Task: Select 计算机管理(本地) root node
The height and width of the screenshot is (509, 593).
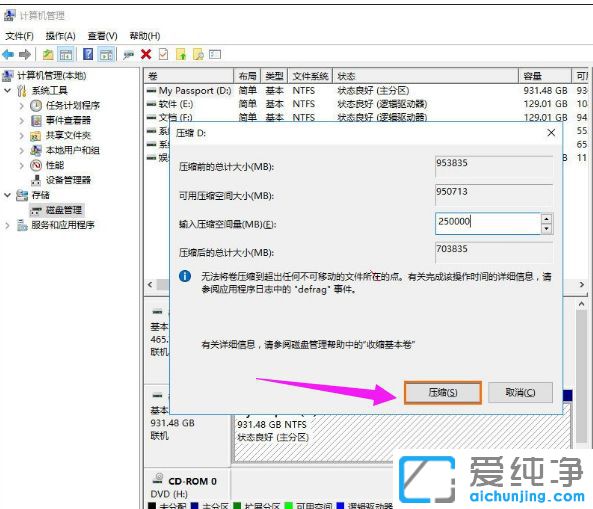Action: pyautogui.click(x=51, y=76)
